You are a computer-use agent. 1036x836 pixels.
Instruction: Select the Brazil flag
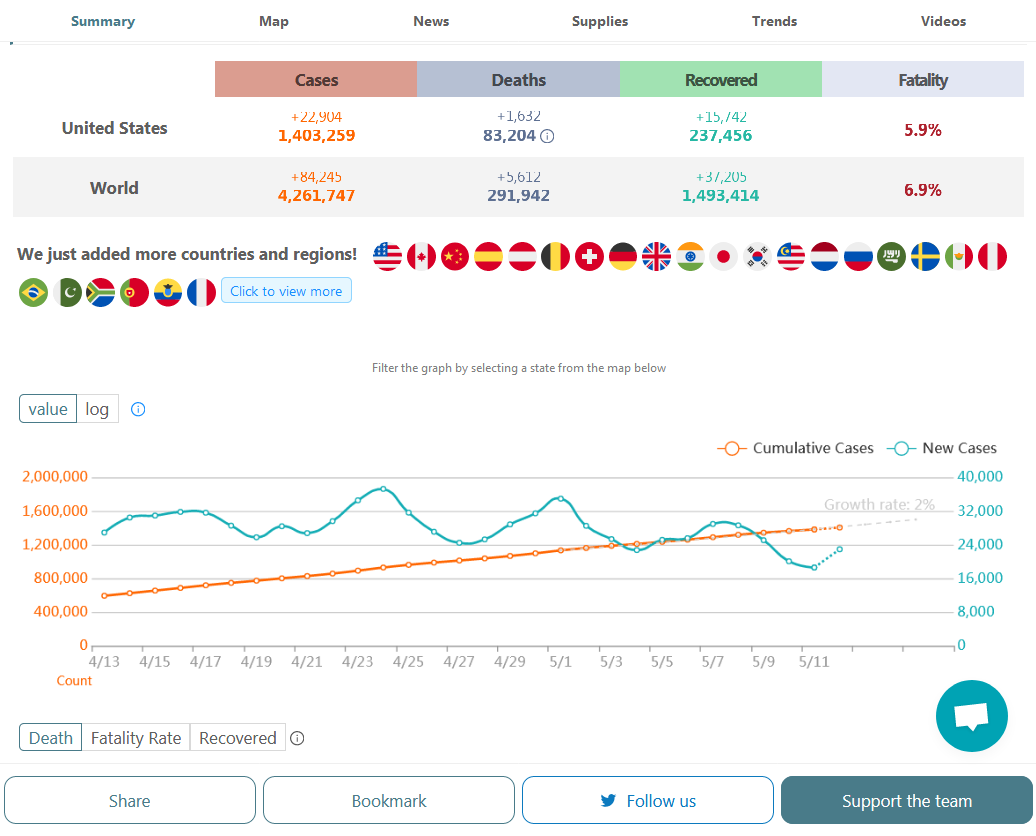(34, 293)
